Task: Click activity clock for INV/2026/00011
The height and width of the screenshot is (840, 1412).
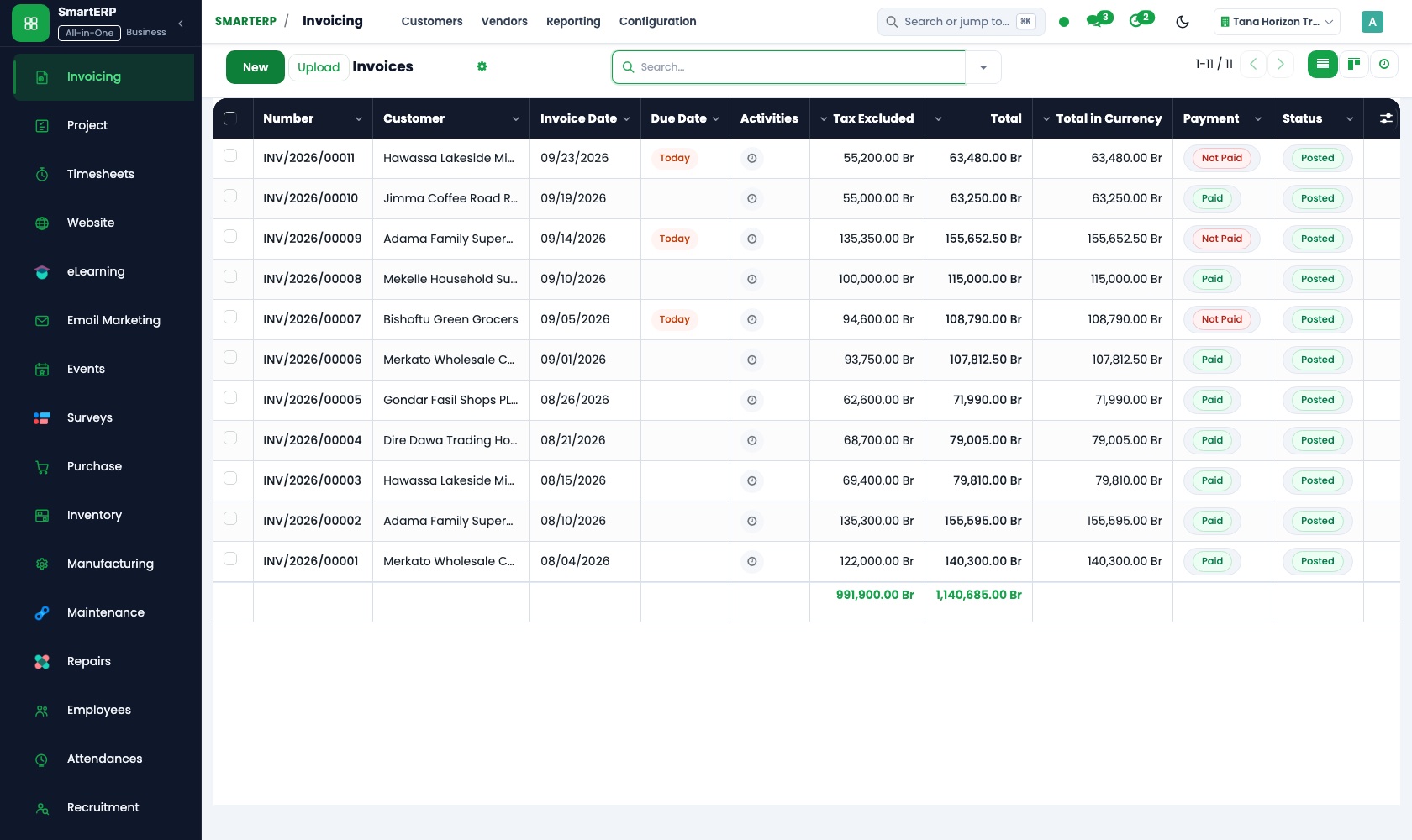Action: 752,158
